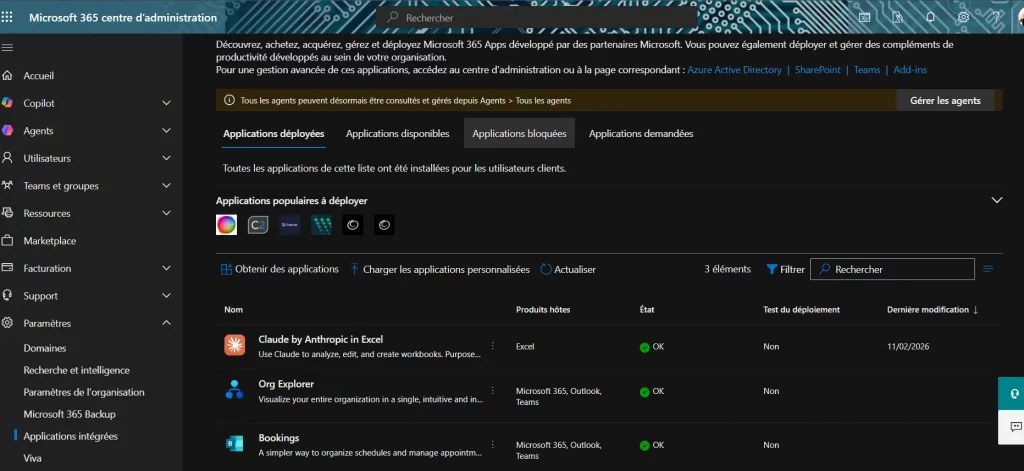The width and height of the screenshot is (1024, 471).
Task: Click the Org Explorer app icon
Action: [234, 391]
